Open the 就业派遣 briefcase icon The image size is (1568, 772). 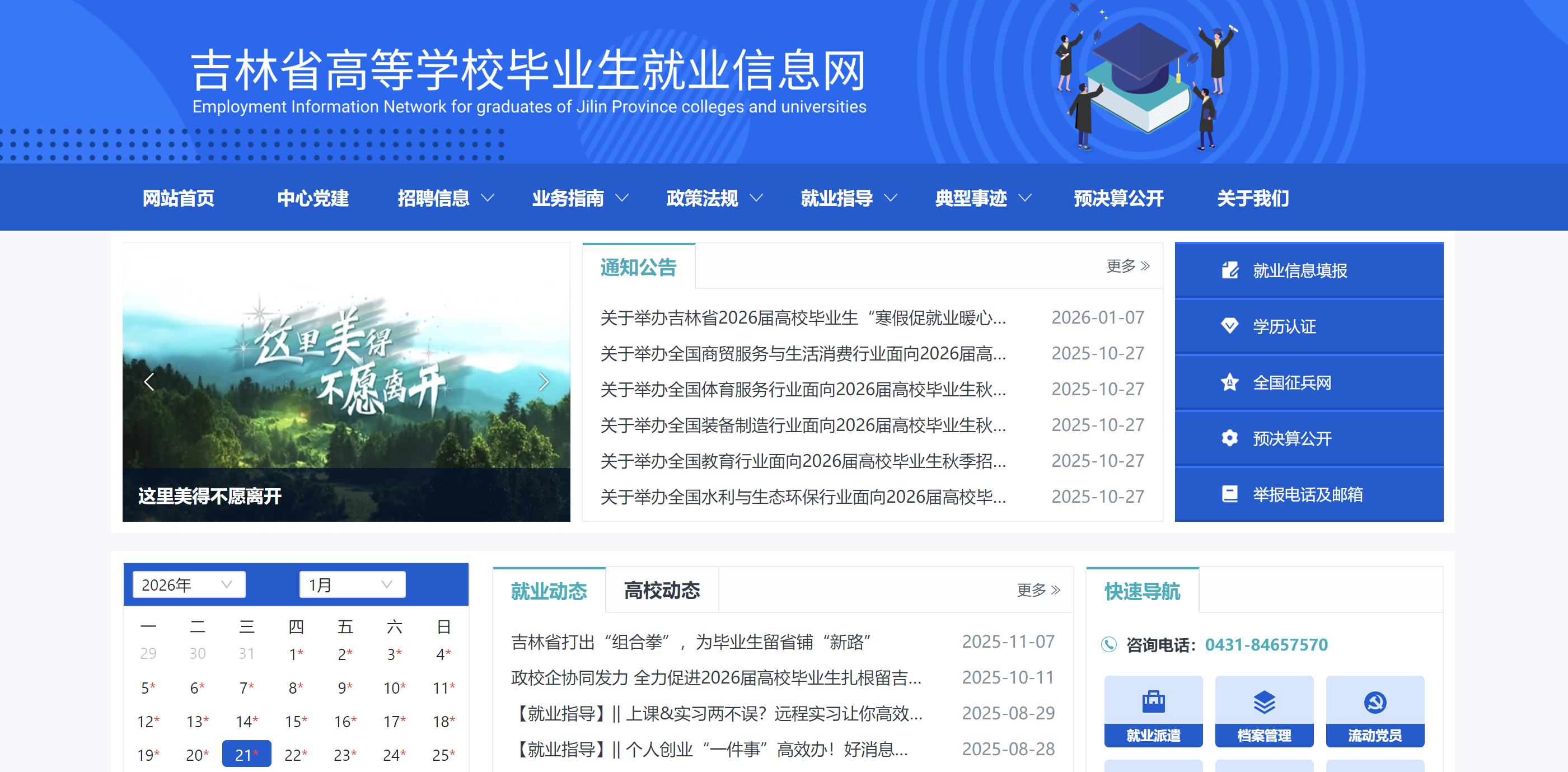(1153, 702)
